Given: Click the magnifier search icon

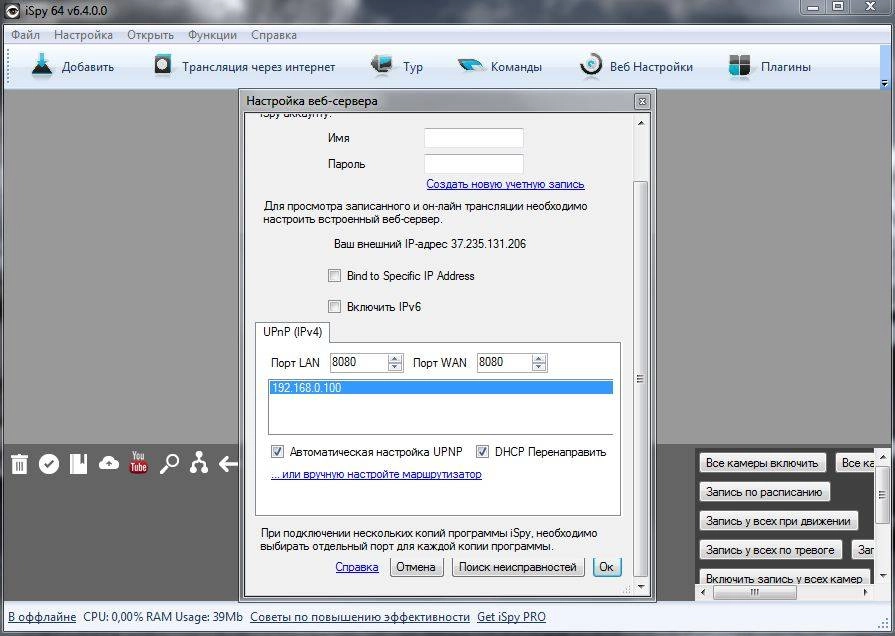Looking at the screenshot, I should pos(169,464).
